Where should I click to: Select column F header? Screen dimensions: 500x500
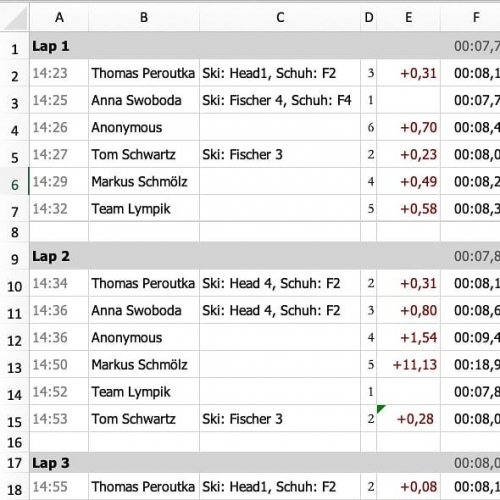[x=470, y=17]
